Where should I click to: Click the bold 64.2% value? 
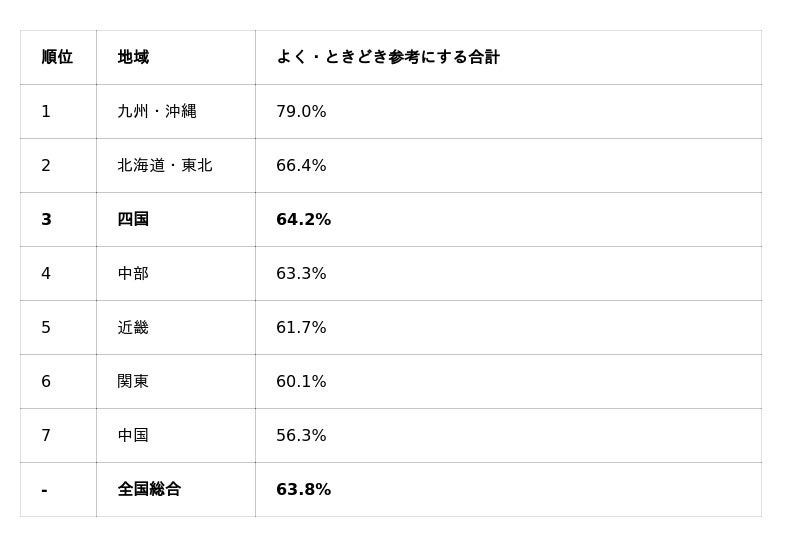pyautogui.click(x=303, y=220)
